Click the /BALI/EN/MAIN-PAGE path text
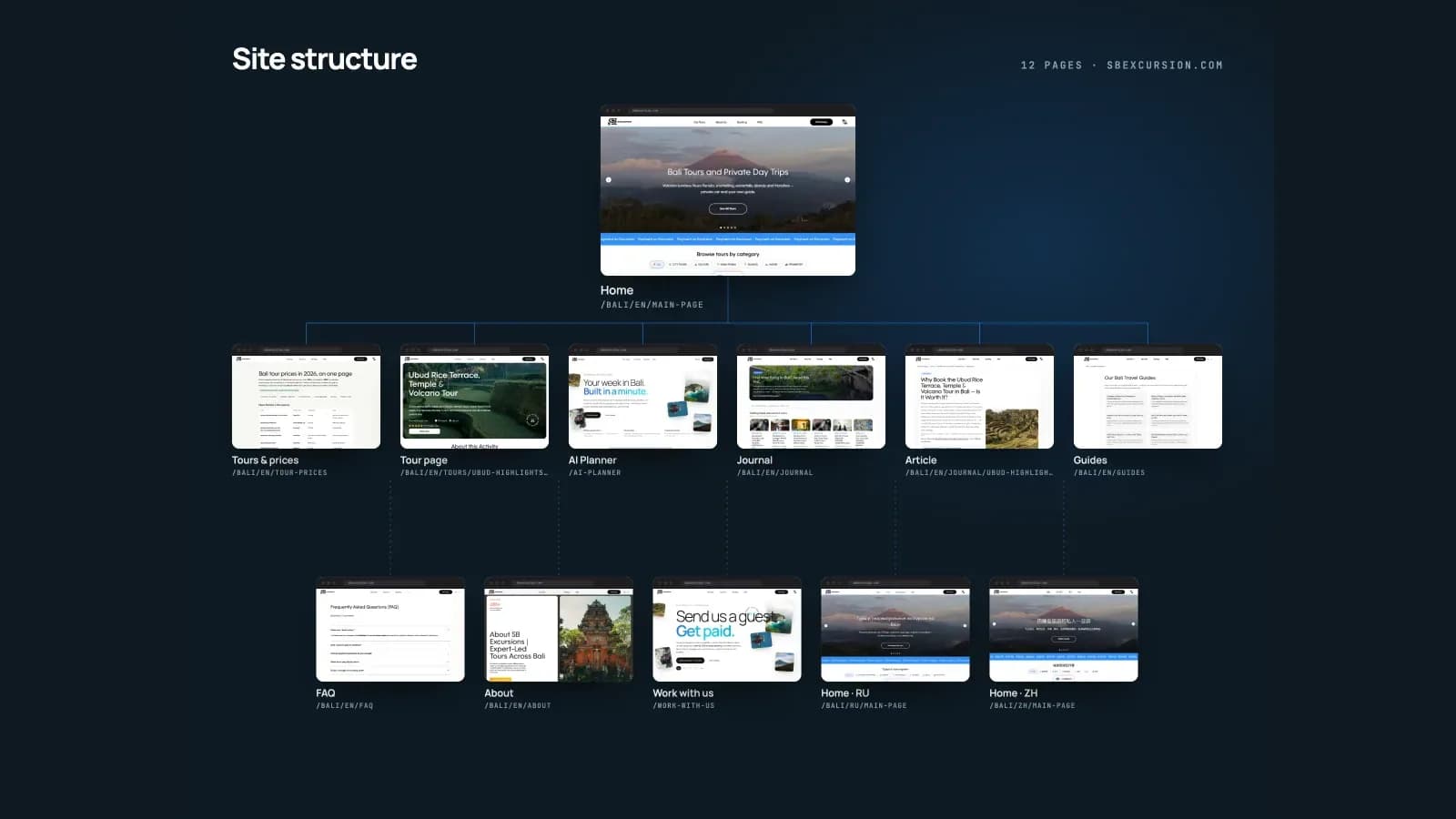This screenshot has width=1456, height=819. 652,305
